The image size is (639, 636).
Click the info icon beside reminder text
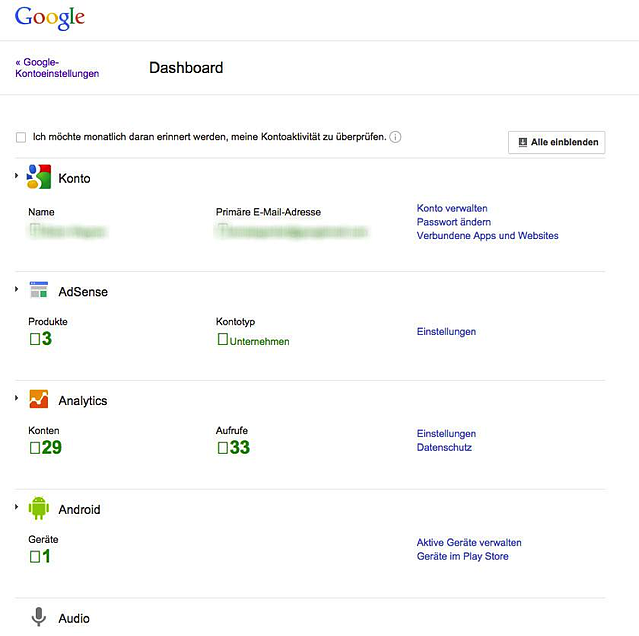pos(395,137)
